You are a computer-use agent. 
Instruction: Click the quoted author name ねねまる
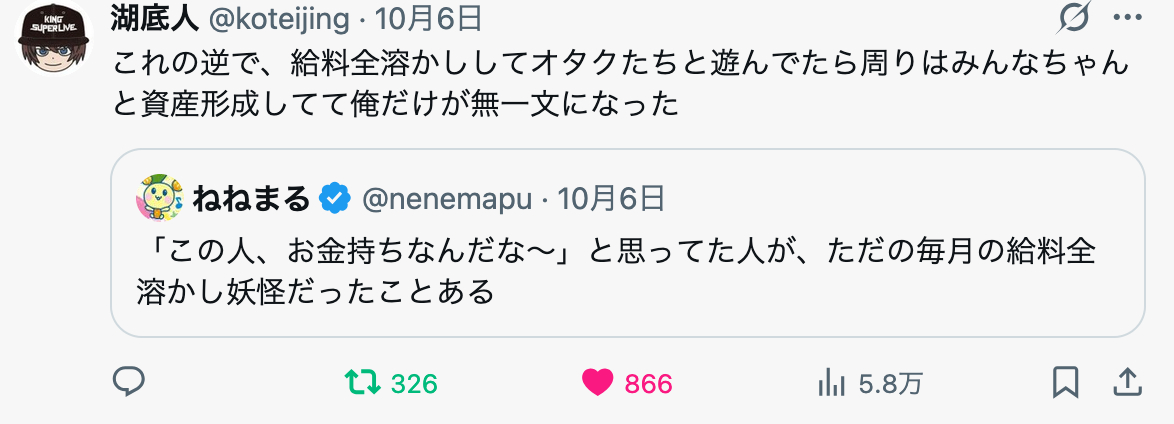point(250,198)
